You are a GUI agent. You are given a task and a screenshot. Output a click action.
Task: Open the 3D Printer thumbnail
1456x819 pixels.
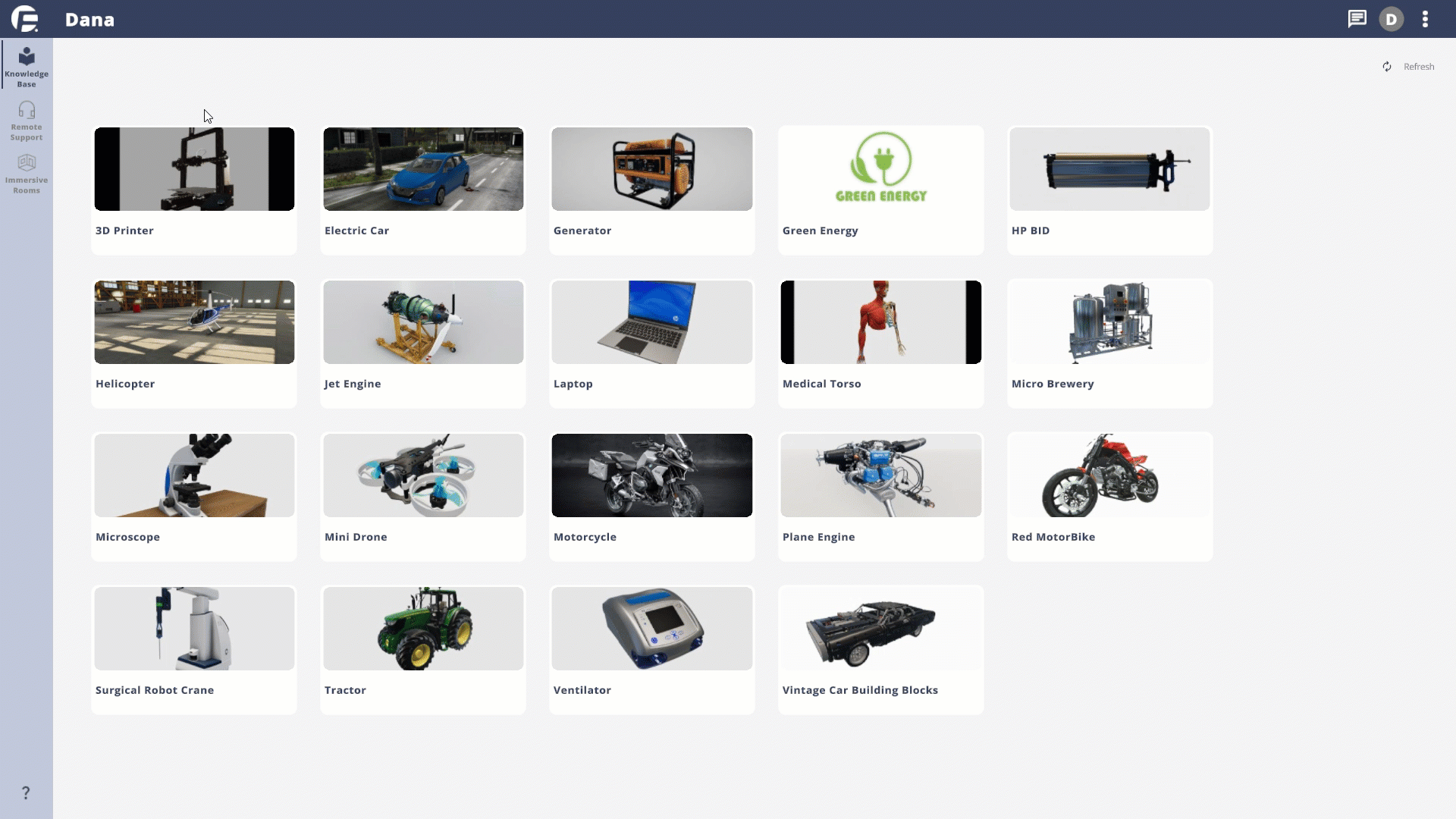tap(194, 169)
